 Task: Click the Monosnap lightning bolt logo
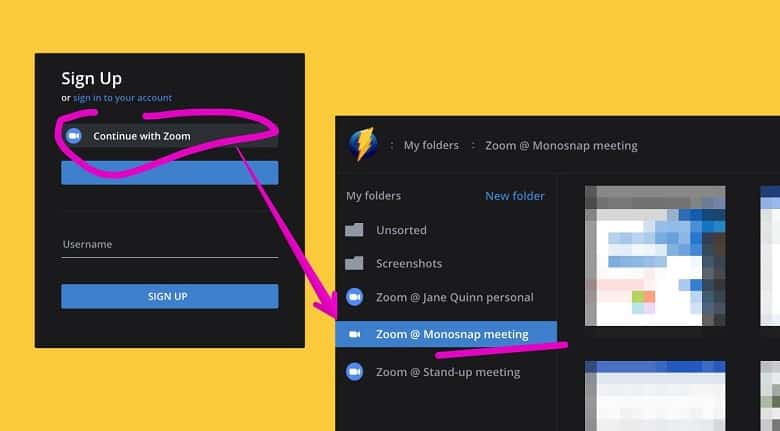(363, 144)
